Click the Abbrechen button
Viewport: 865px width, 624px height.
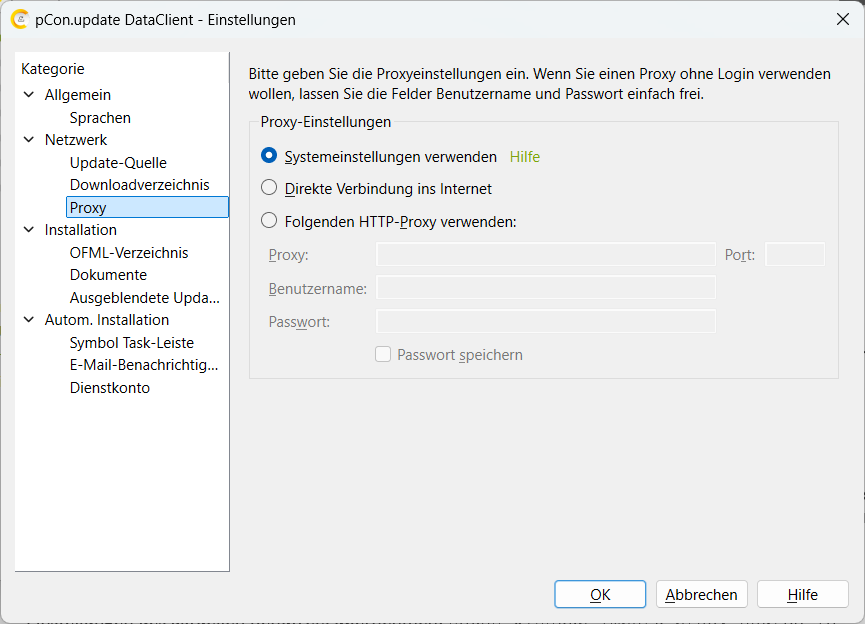[x=701, y=594]
